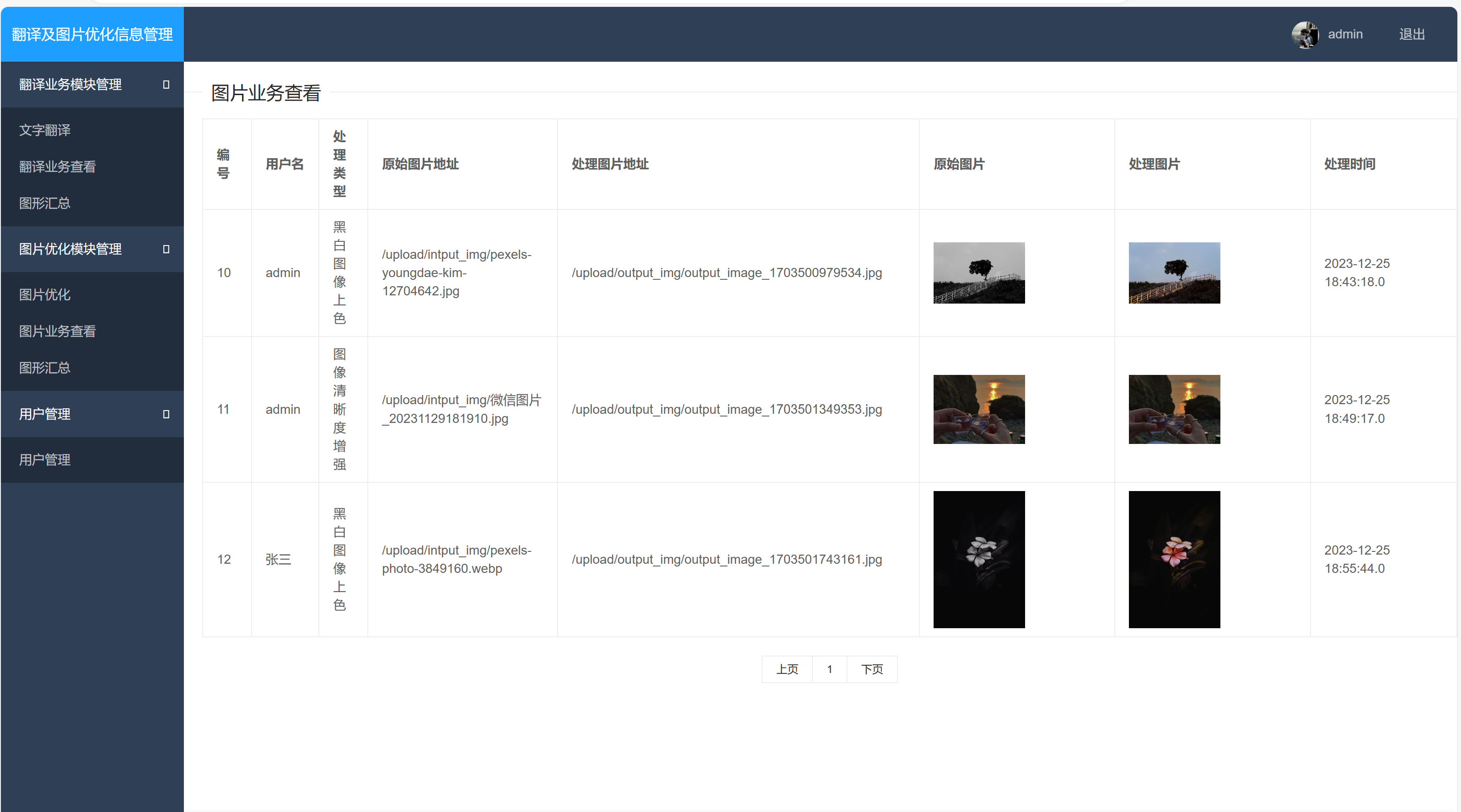
Task: View the colorized pink flower processed image
Action: [1174, 559]
